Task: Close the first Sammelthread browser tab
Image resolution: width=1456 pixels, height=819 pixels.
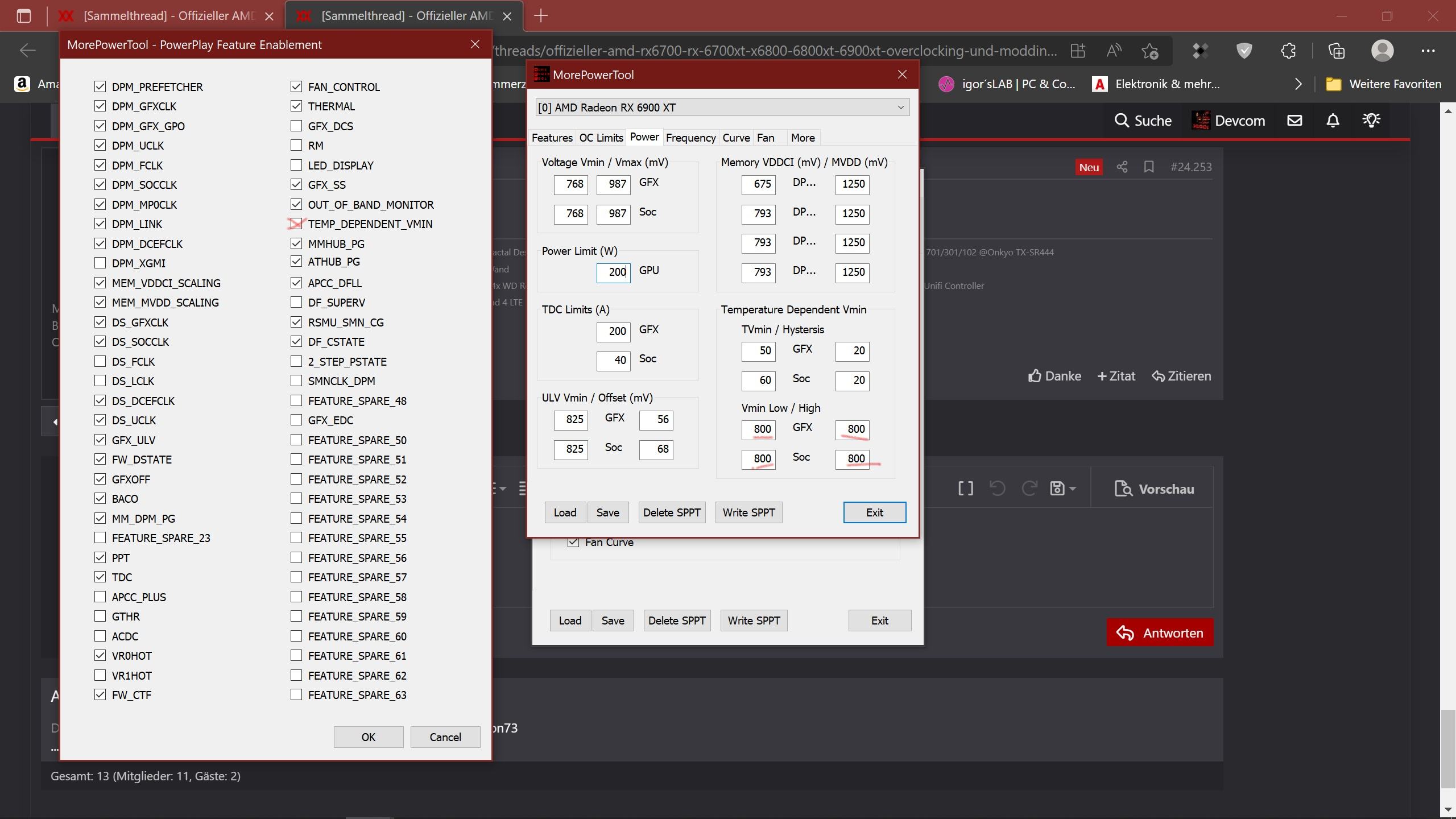Action: (270, 16)
